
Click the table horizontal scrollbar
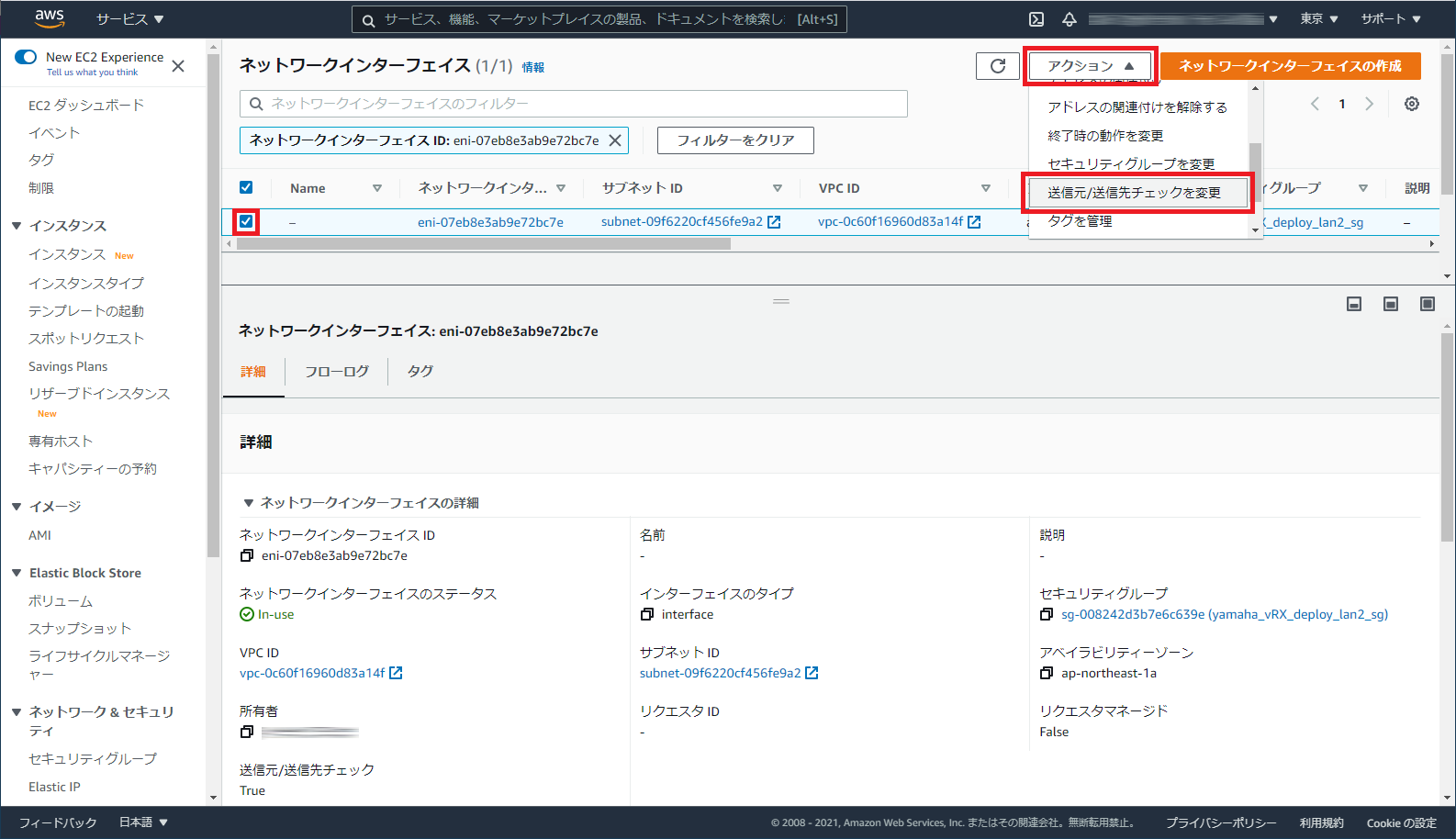[483, 244]
